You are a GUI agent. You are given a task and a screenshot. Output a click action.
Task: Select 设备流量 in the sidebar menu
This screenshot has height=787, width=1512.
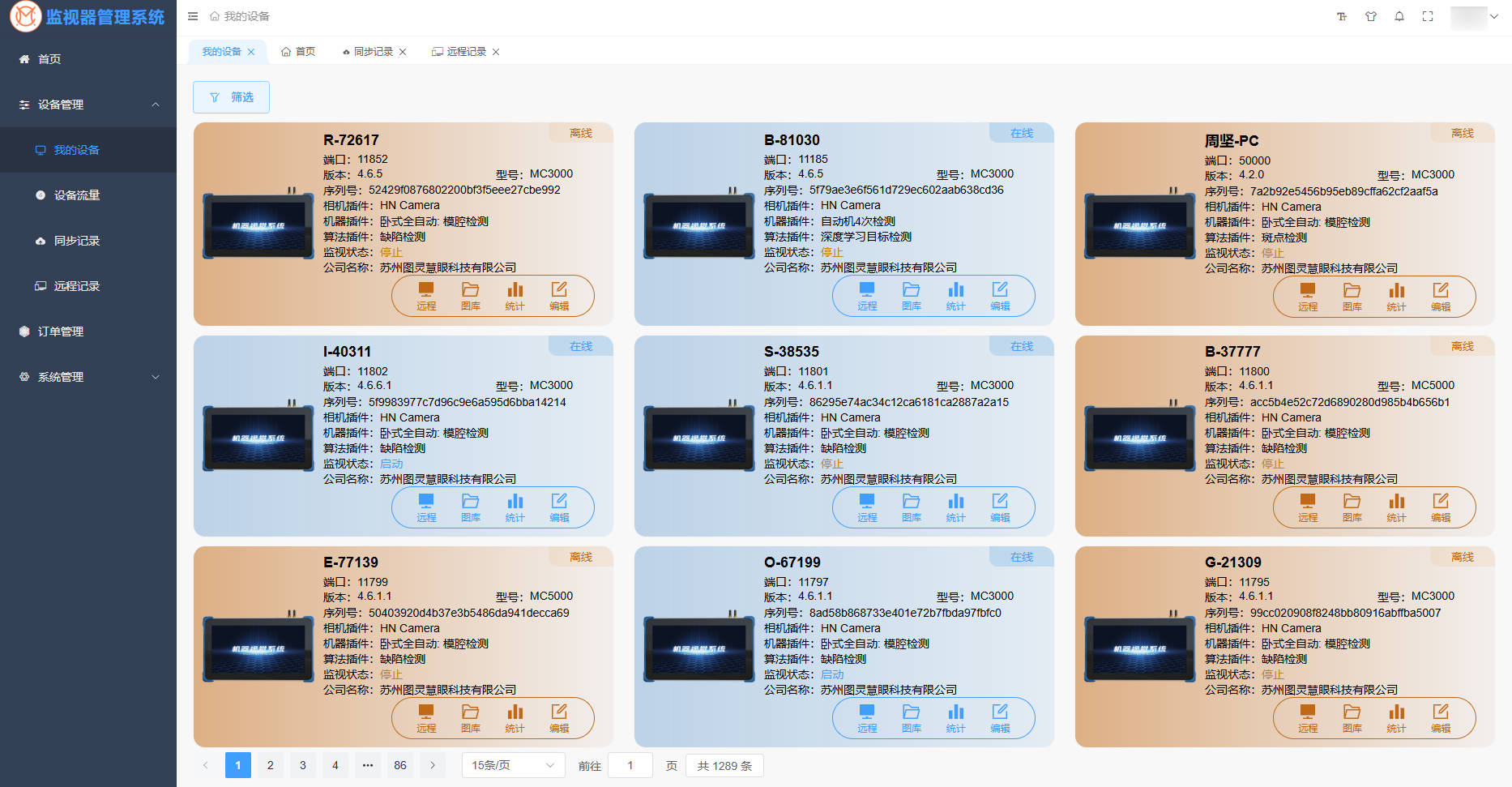point(88,195)
